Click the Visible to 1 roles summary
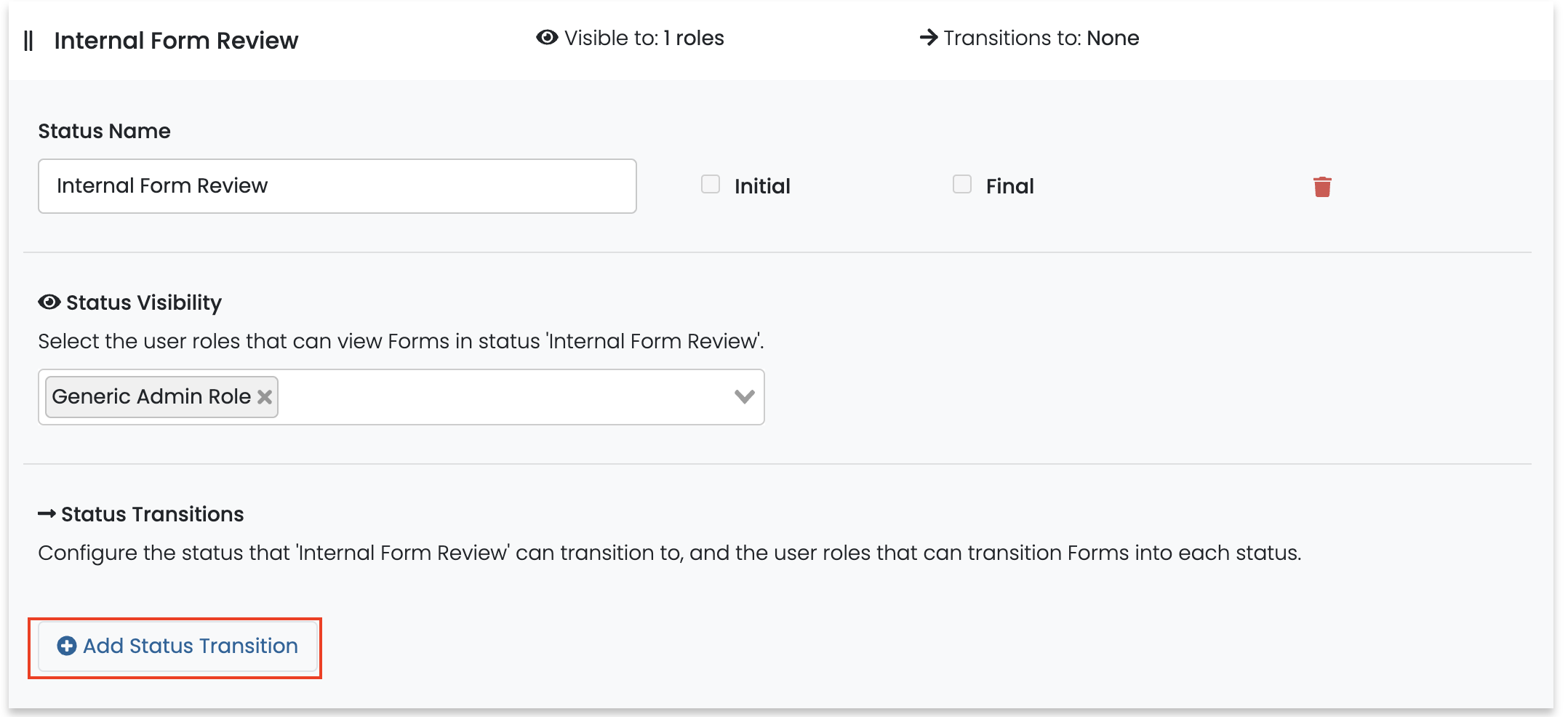The width and height of the screenshot is (1568, 717). click(x=644, y=38)
